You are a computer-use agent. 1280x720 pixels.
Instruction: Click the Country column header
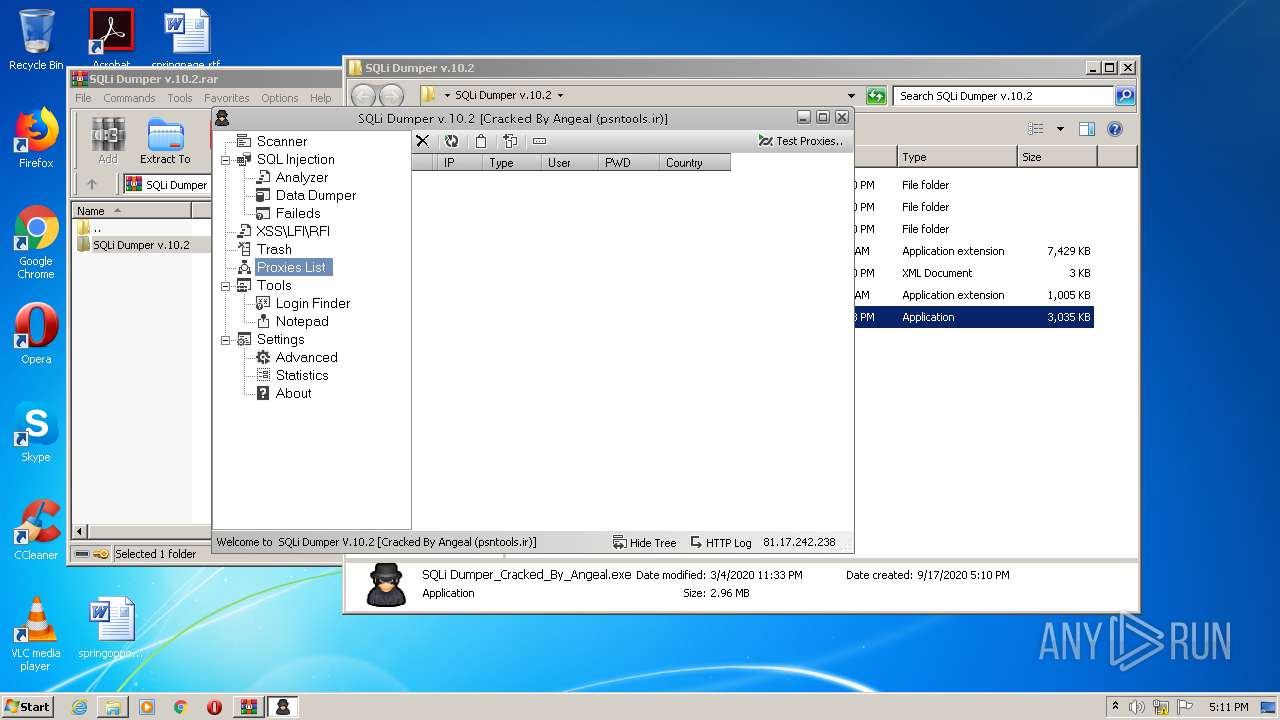click(x=695, y=163)
